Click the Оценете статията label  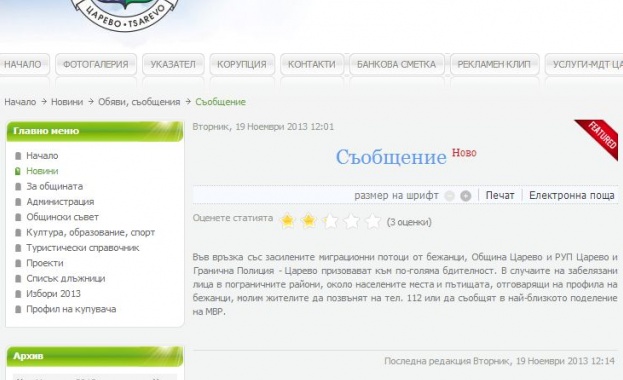[x=233, y=218]
